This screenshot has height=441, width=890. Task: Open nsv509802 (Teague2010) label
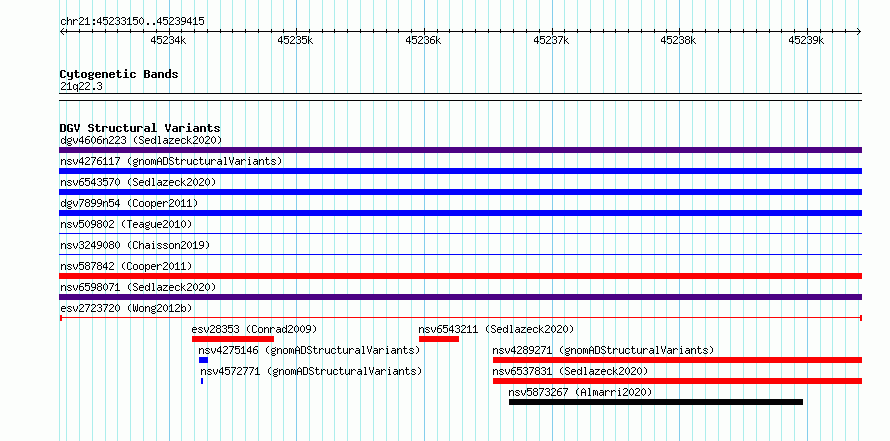(x=127, y=224)
